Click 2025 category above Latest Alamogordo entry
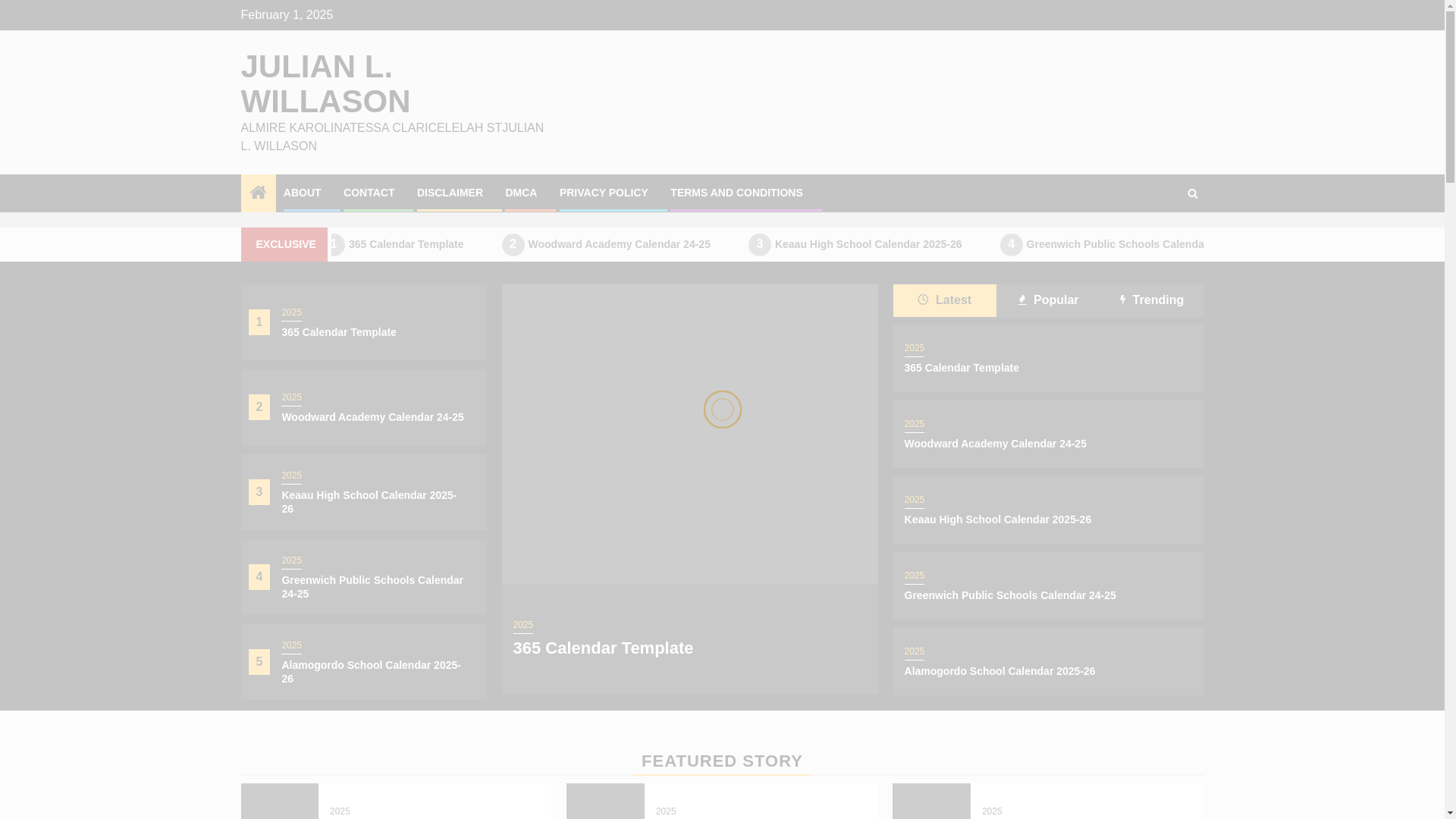This screenshot has height=819, width=1456. point(914,651)
